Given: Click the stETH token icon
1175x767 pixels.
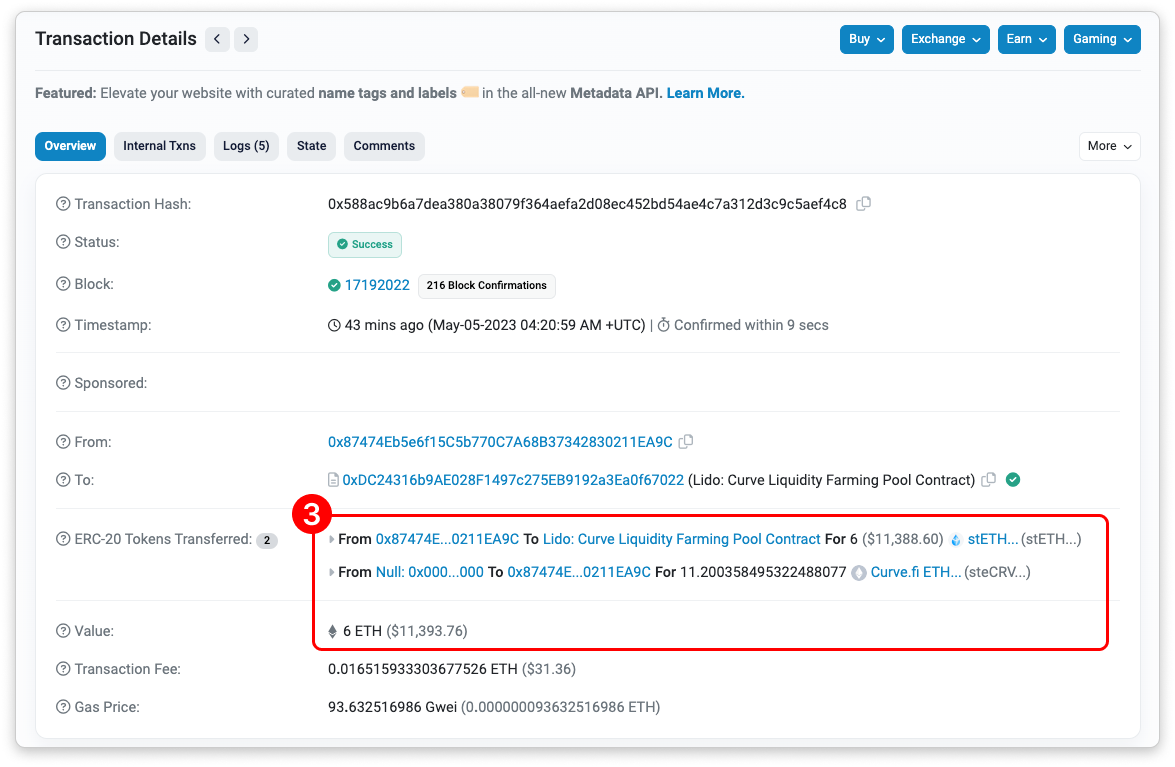Looking at the screenshot, I should click(x=956, y=540).
